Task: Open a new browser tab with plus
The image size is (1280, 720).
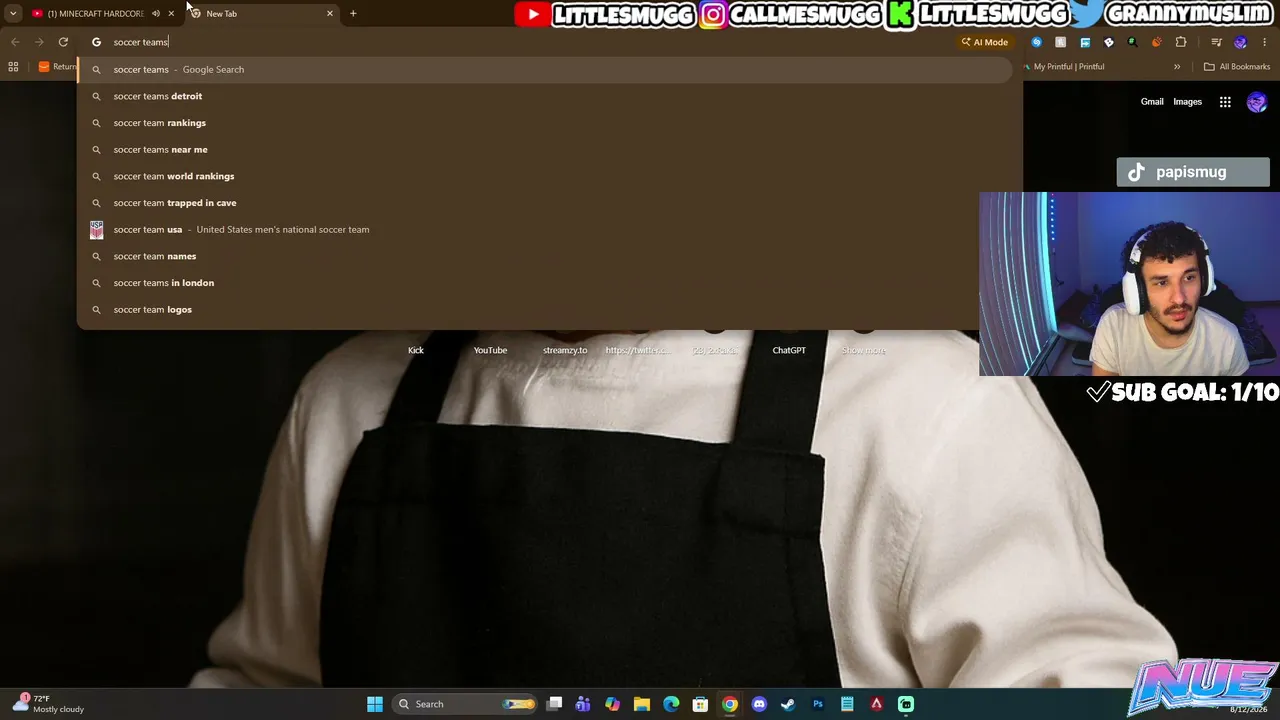Action: (353, 13)
